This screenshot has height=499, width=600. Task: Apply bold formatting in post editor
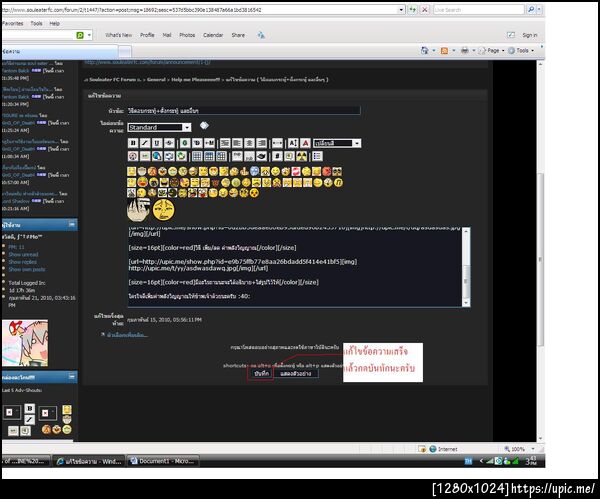133,143
